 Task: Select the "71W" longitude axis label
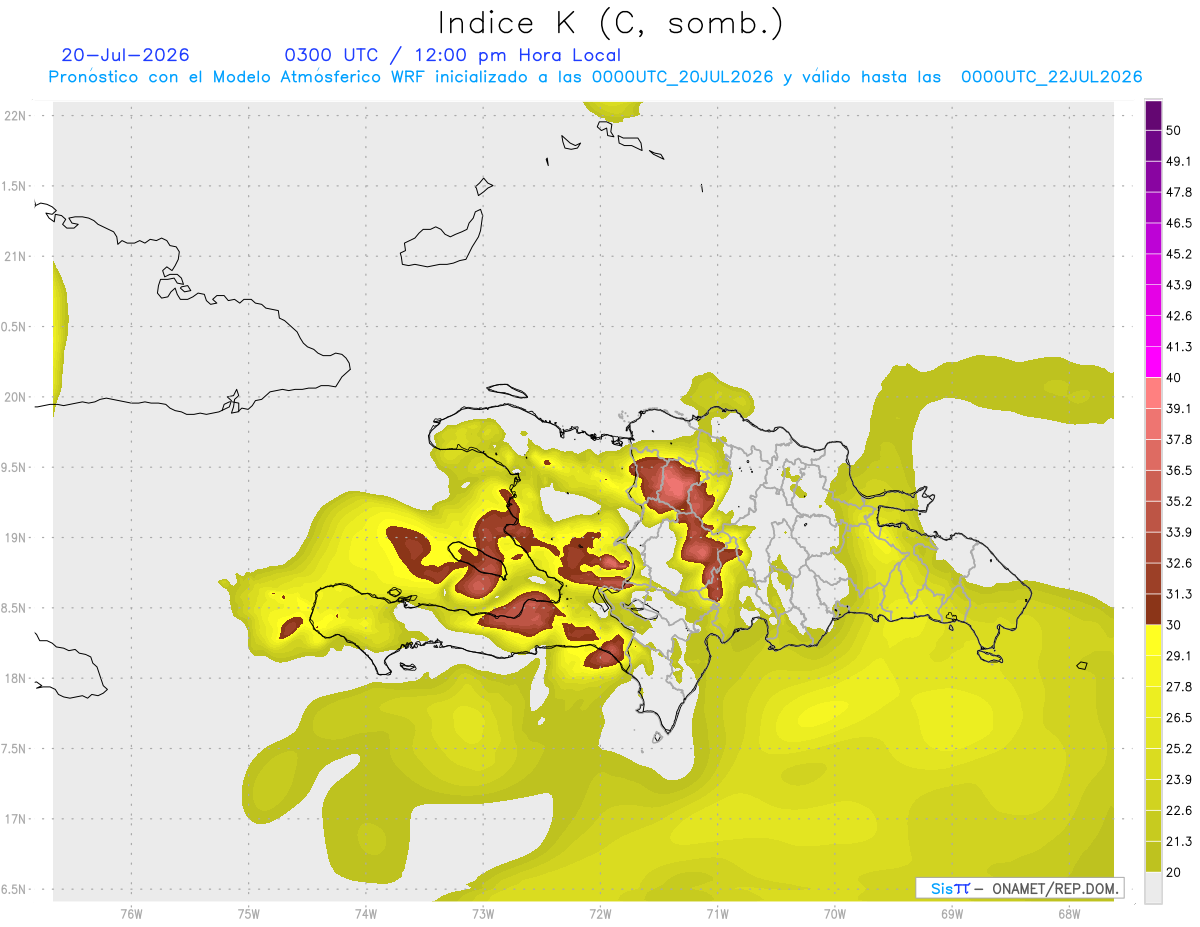[717, 914]
